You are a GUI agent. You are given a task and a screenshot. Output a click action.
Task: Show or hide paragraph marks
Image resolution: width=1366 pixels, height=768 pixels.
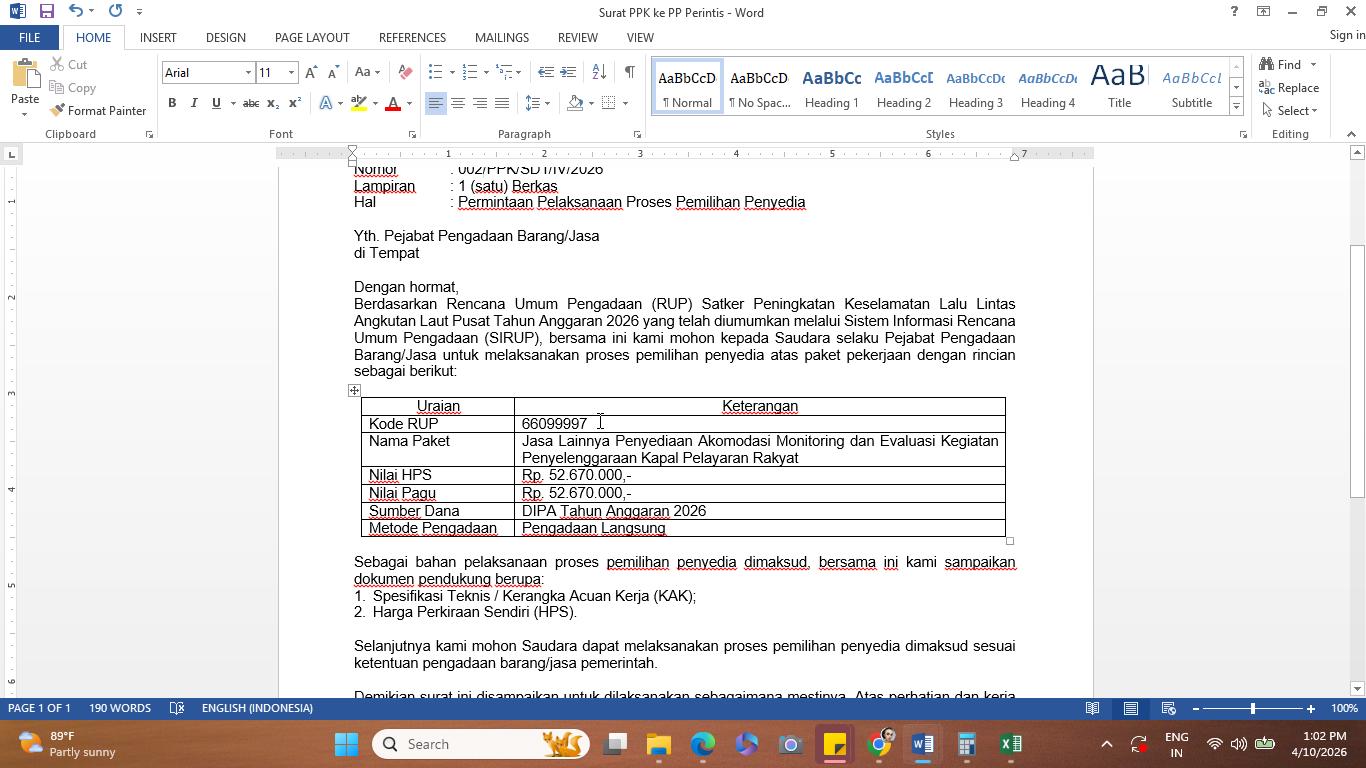point(629,72)
